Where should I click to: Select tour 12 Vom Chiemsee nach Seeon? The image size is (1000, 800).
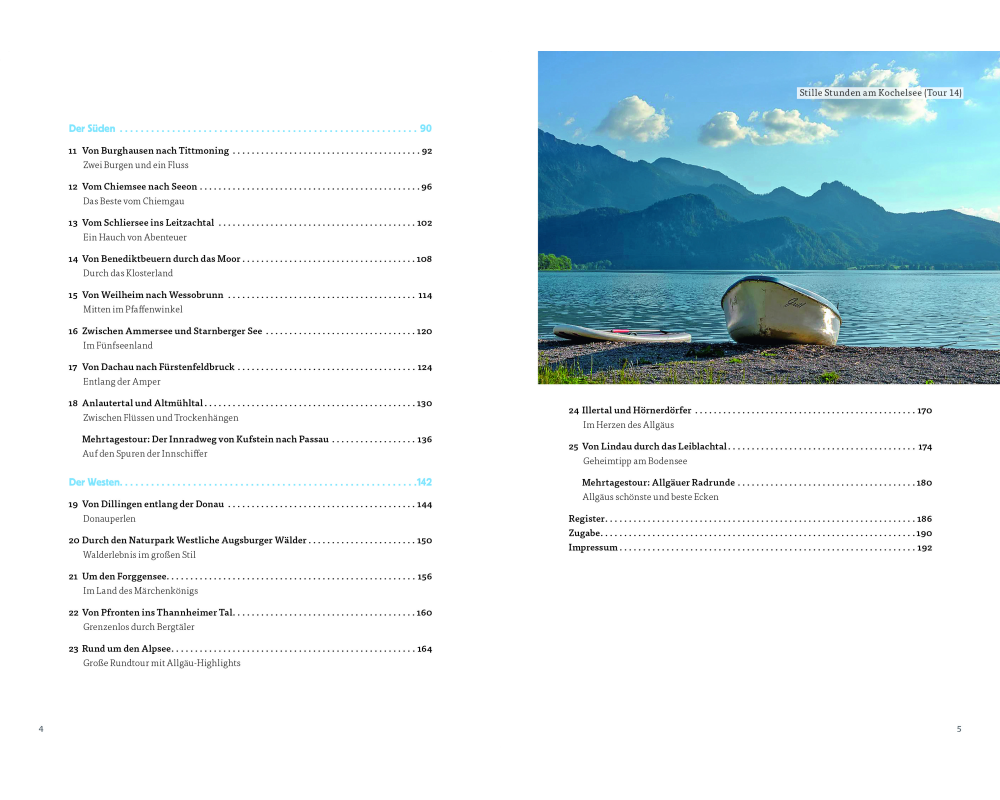coord(139,187)
